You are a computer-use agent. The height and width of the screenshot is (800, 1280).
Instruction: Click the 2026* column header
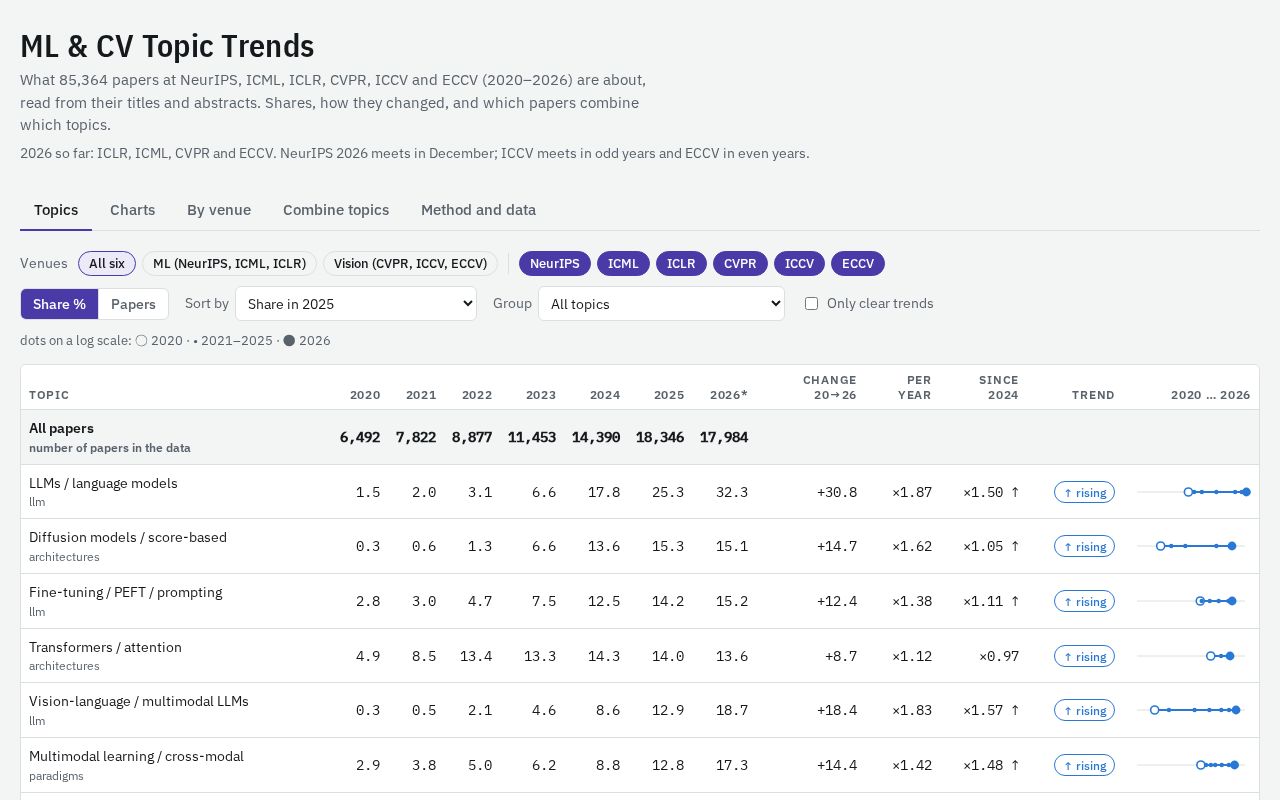tap(729, 395)
